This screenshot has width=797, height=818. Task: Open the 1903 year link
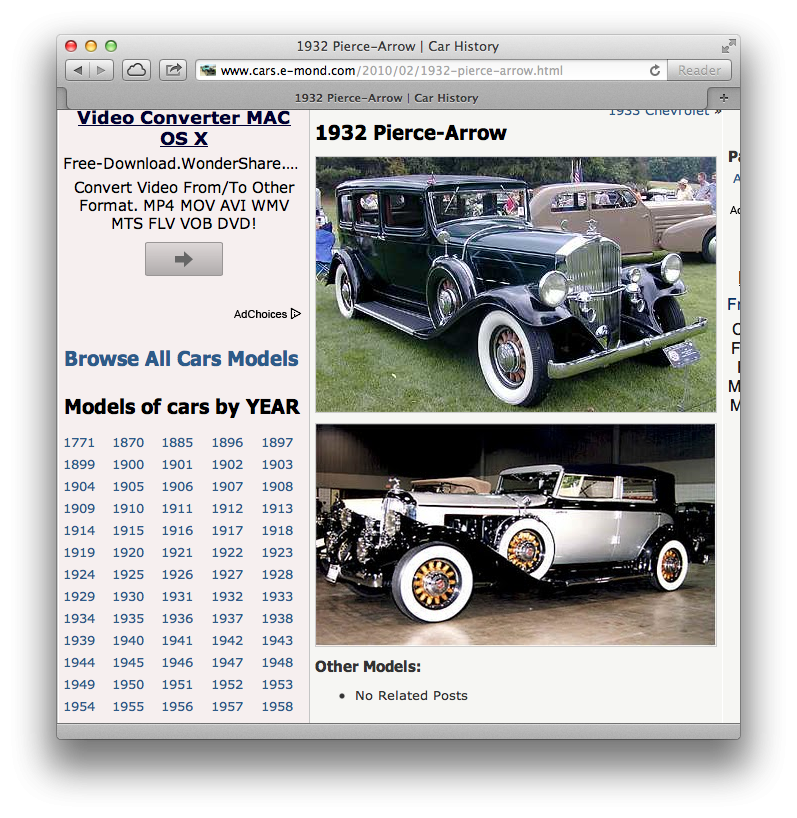point(277,464)
